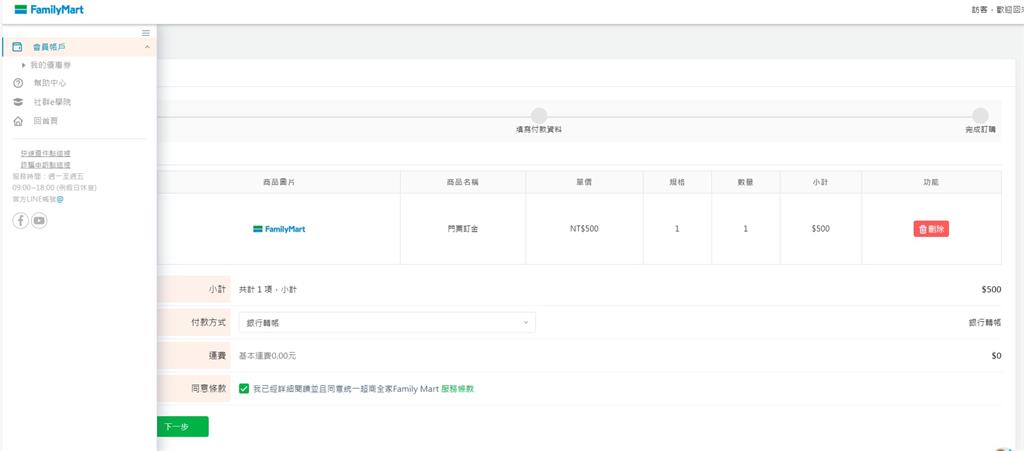Click the LINE @ icon after 官方LINE帳號

(60, 199)
